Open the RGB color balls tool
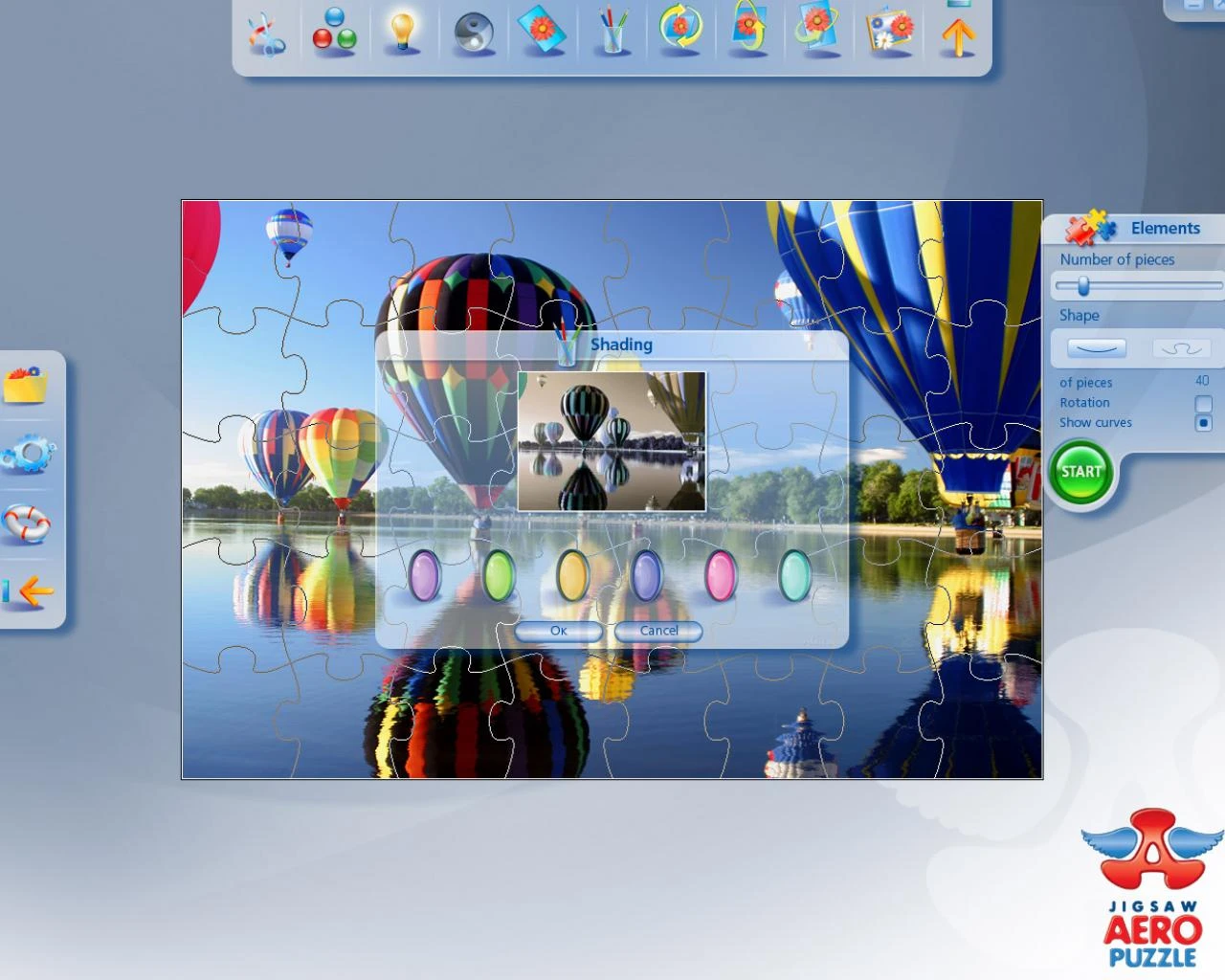This screenshot has width=1225, height=980. click(x=334, y=31)
